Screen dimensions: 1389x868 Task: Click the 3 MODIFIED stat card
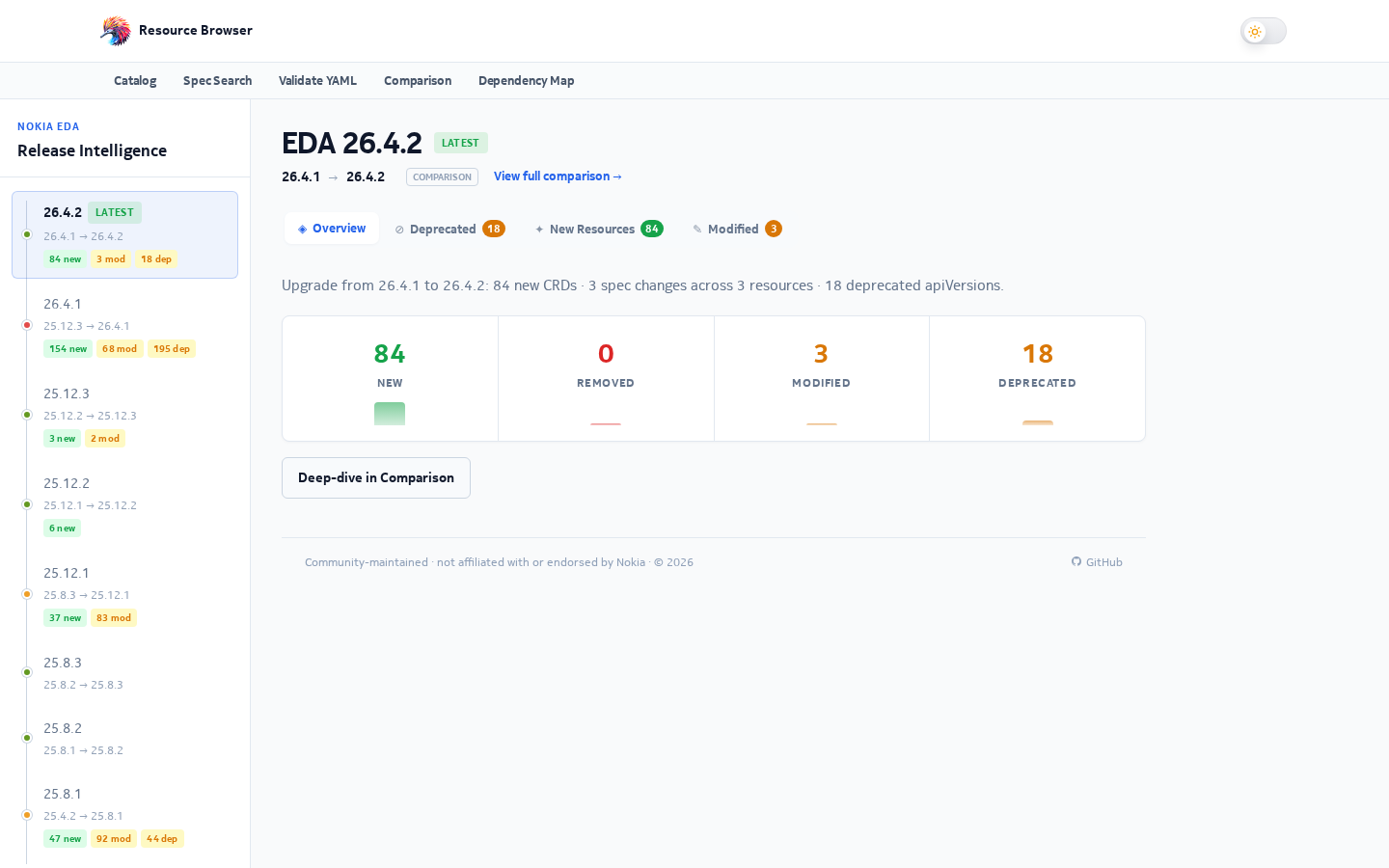click(822, 379)
